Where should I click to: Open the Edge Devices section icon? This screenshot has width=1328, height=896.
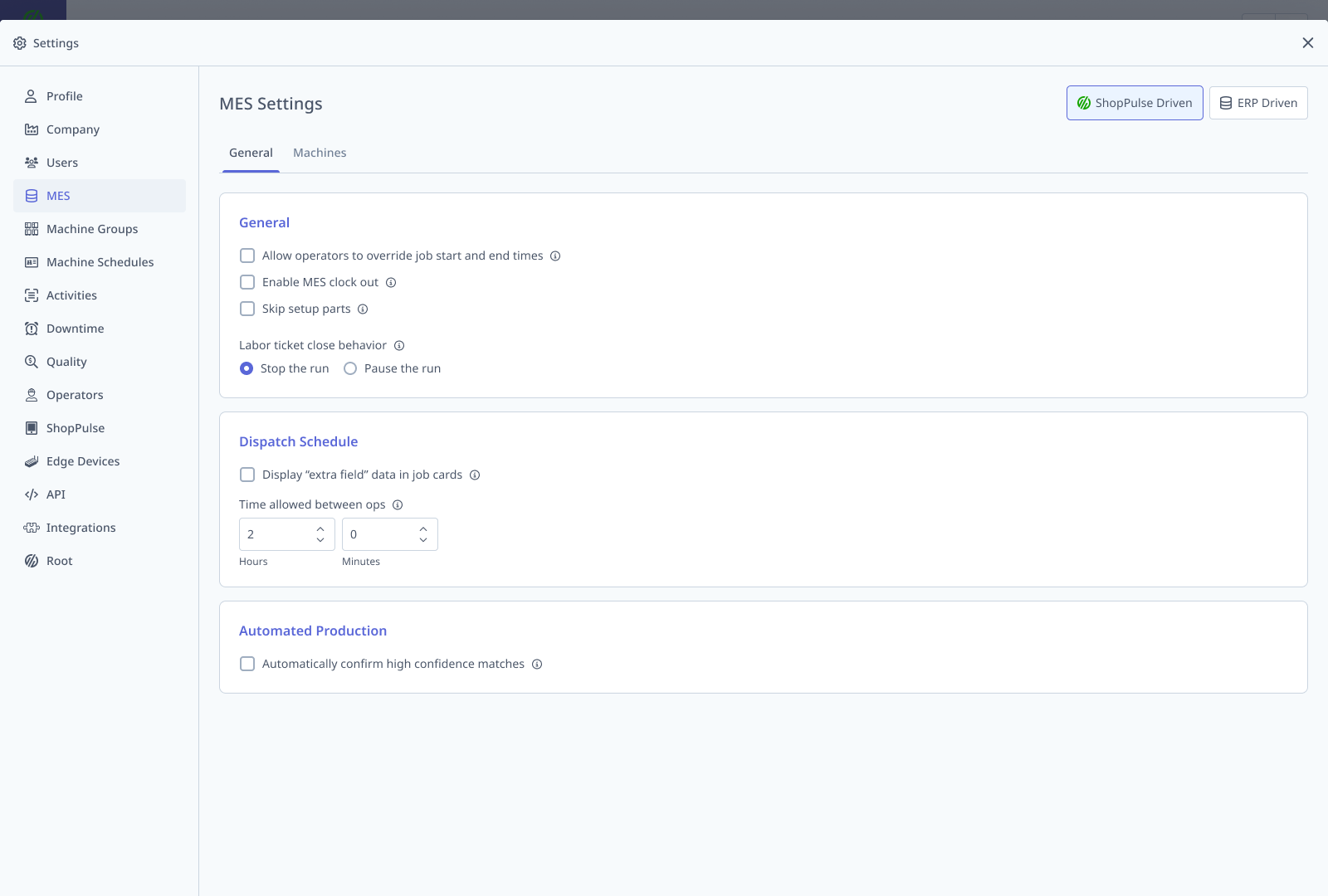(x=31, y=460)
